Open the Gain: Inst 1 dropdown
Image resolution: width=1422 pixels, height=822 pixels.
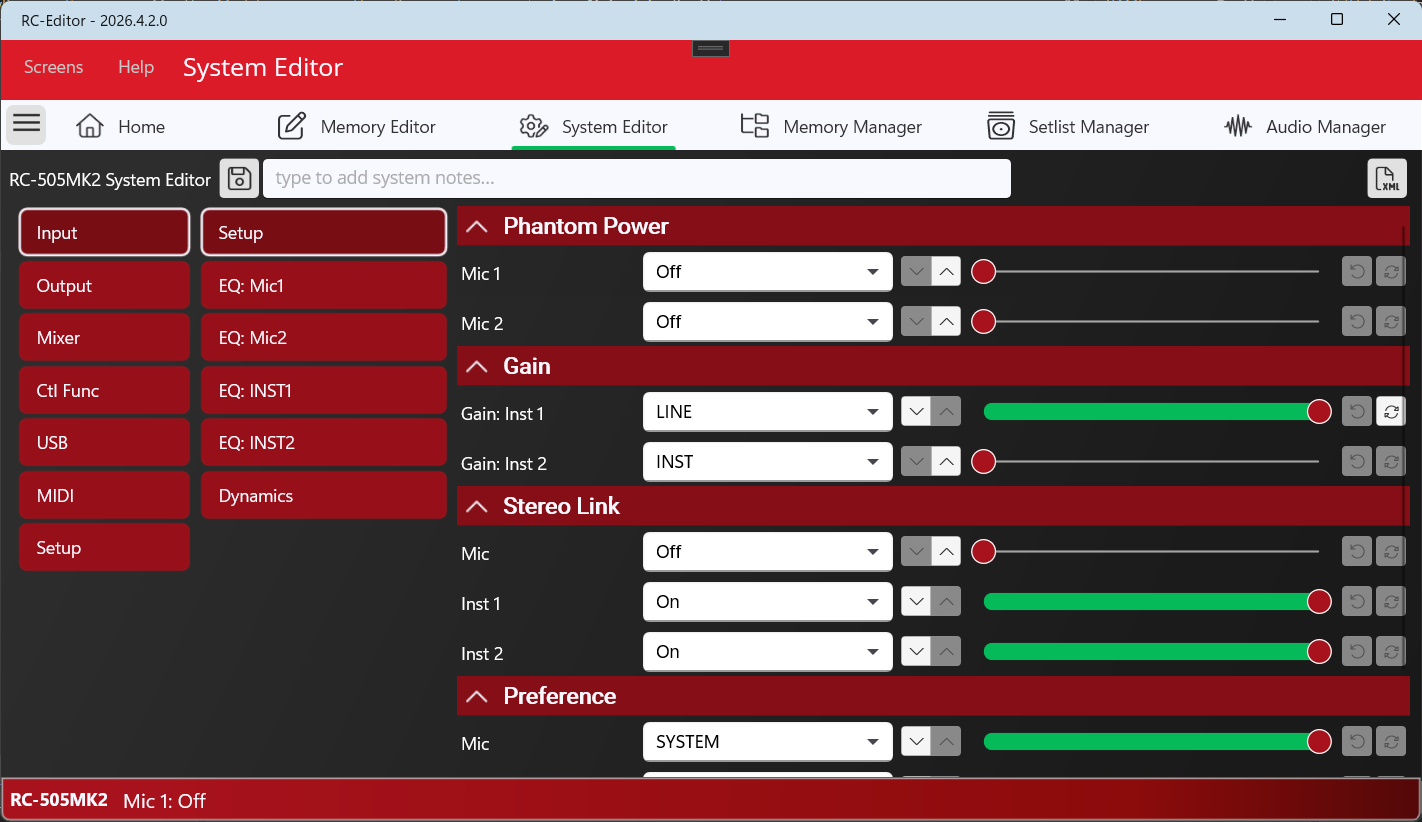[768, 412]
